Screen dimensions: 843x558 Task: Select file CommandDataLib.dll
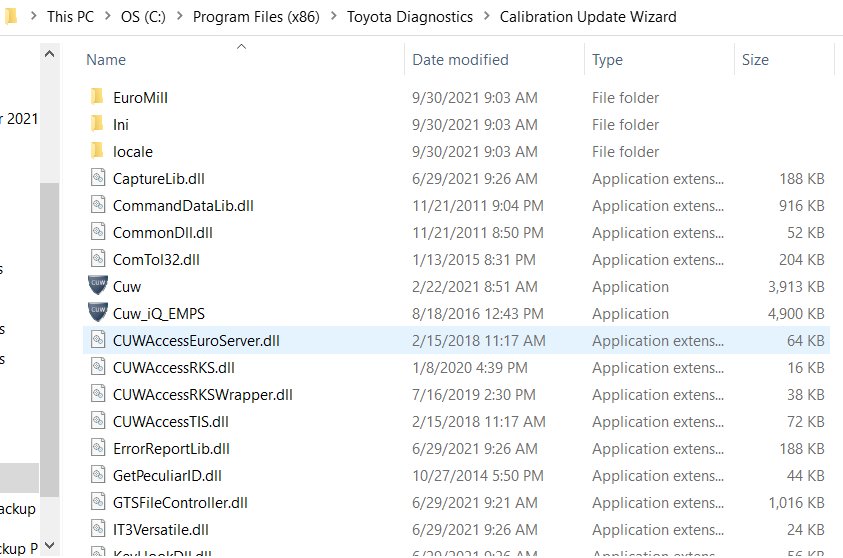coord(183,205)
